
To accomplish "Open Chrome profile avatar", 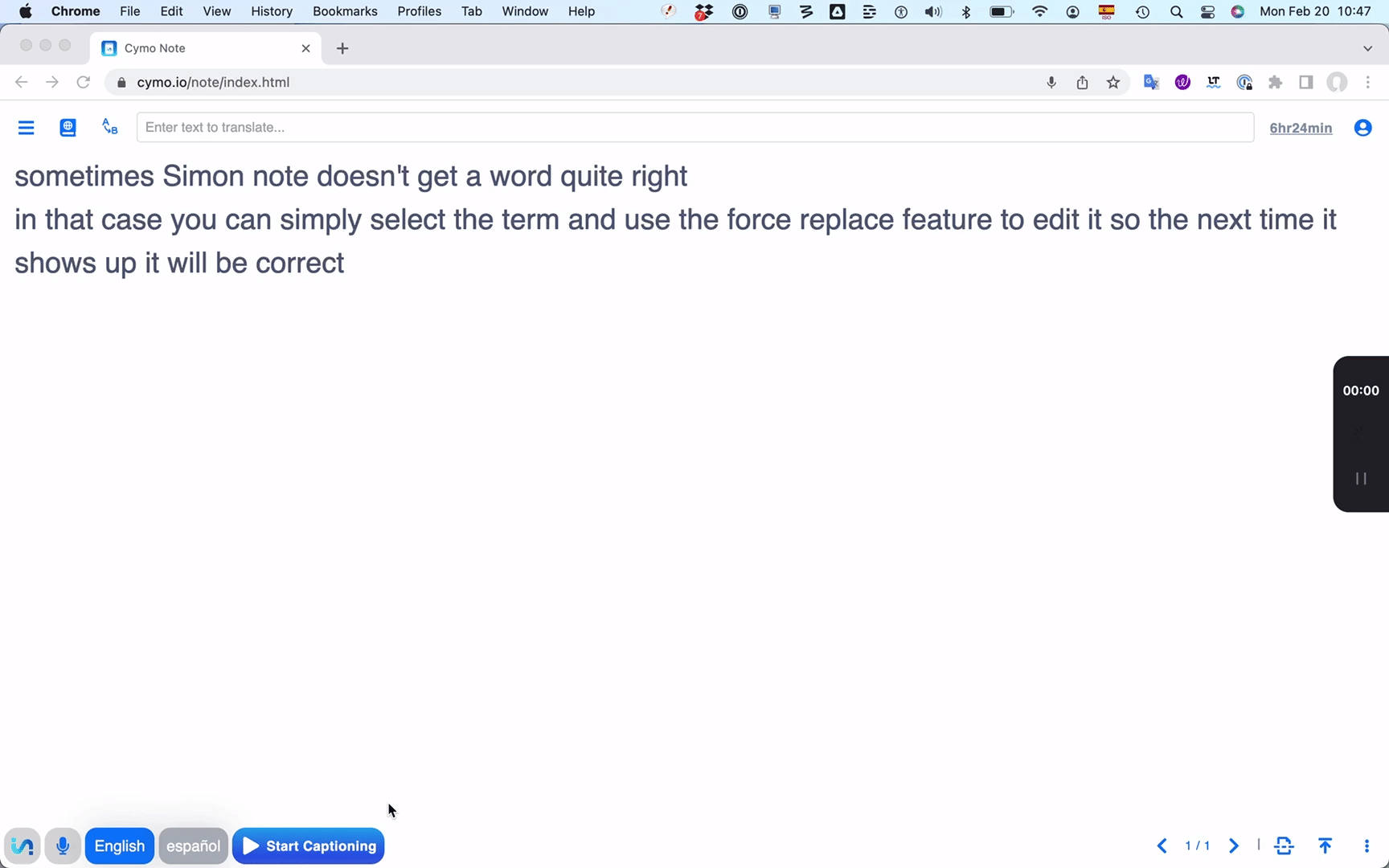I will coord(1337,82).
